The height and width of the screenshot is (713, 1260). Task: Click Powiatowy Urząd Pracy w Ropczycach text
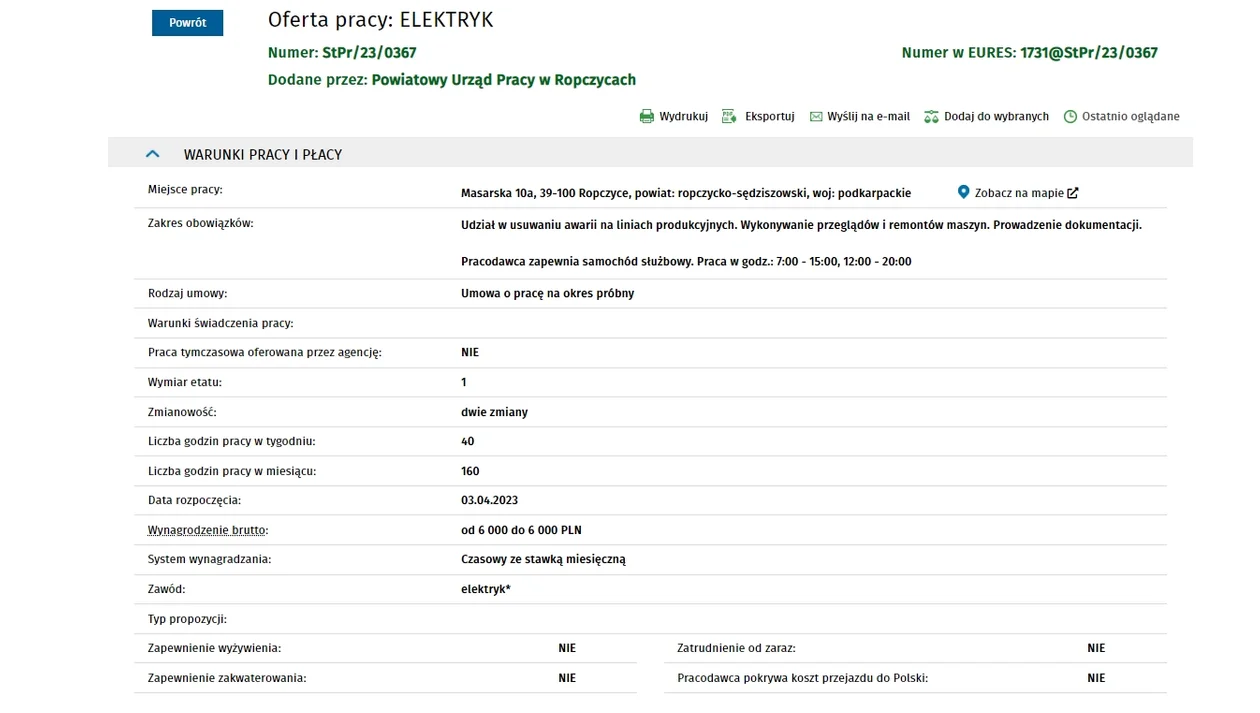point(504,80)
